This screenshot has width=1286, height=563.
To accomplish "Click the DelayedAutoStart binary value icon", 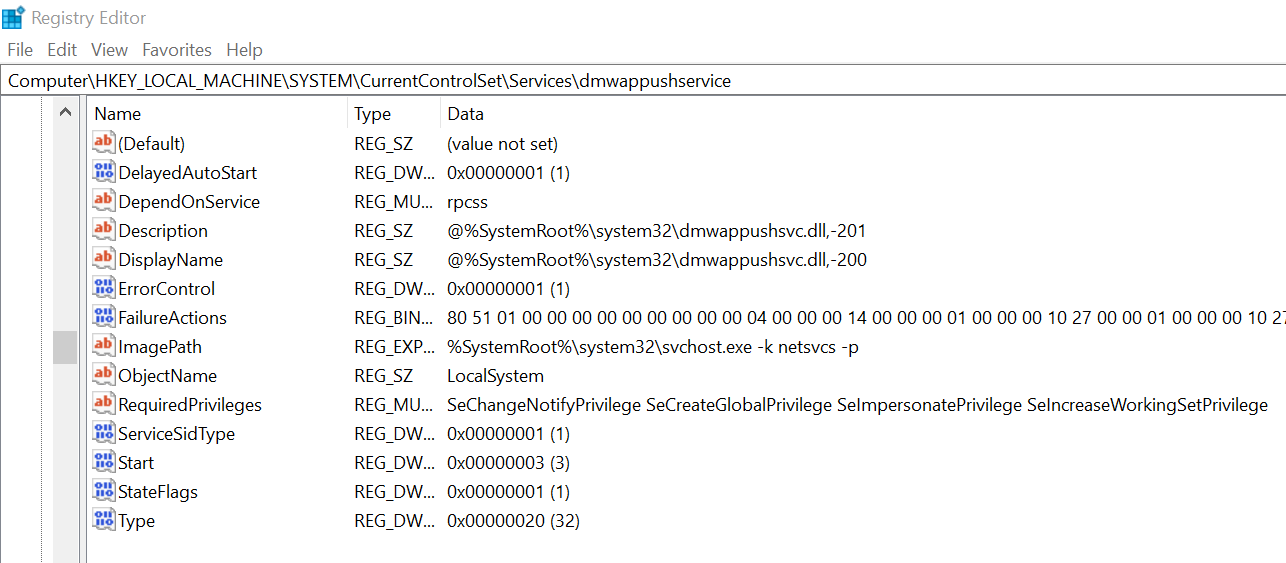I will click(104, 172).
